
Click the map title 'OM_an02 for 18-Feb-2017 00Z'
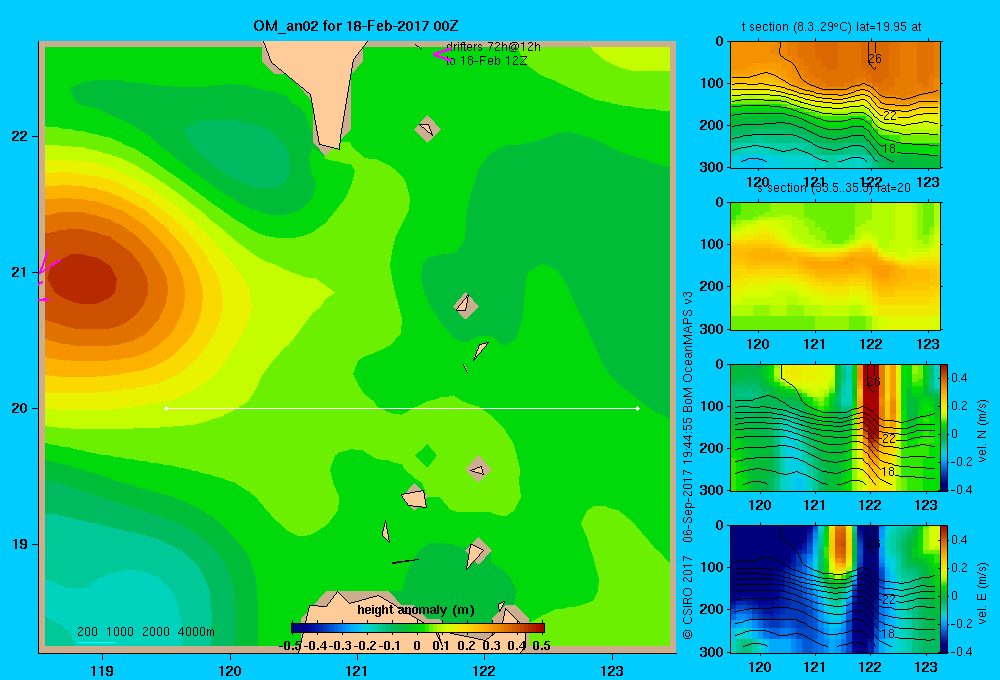(x=355, y=26)
